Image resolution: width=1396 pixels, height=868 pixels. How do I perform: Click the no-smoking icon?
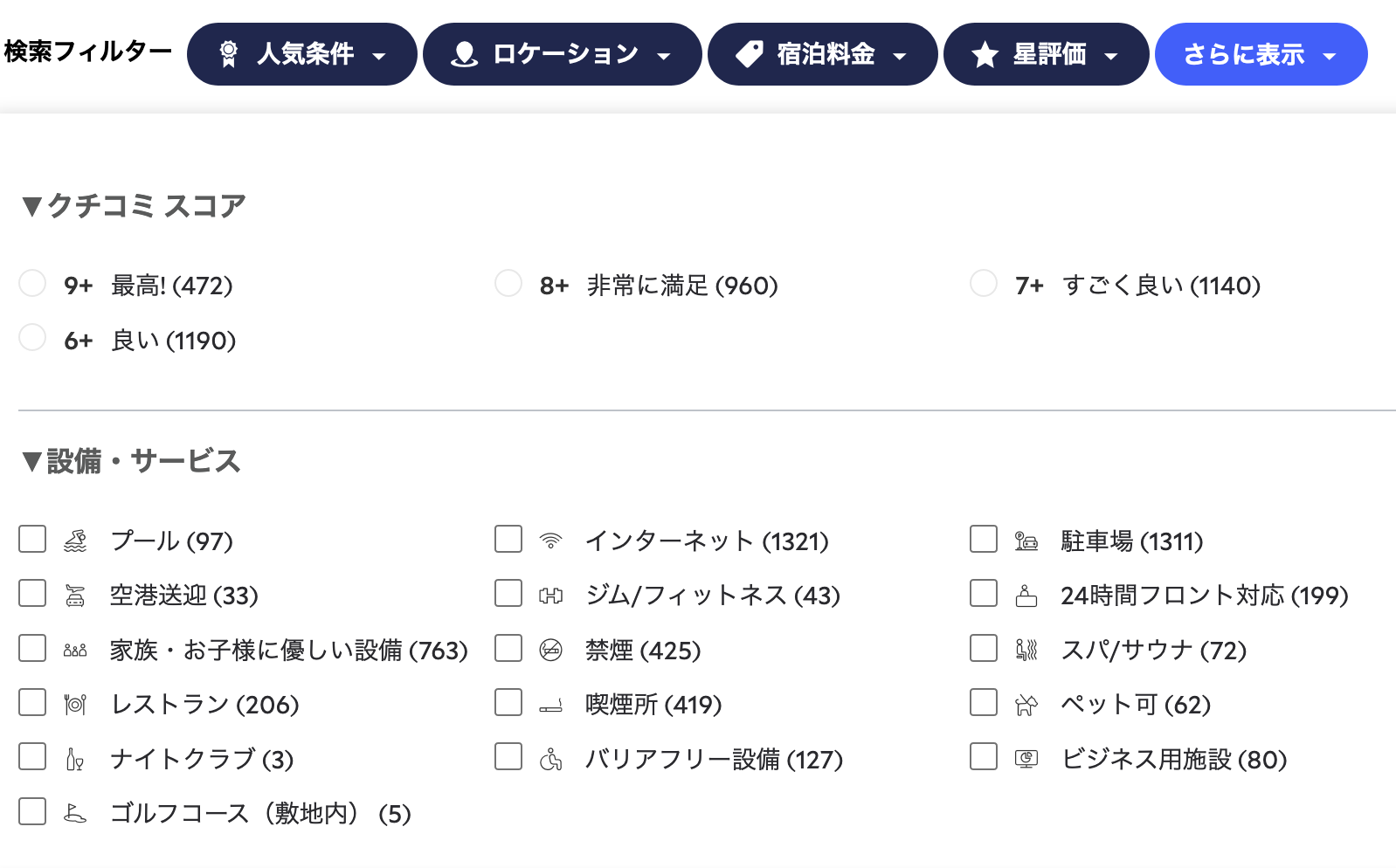[x=550, y=651]
